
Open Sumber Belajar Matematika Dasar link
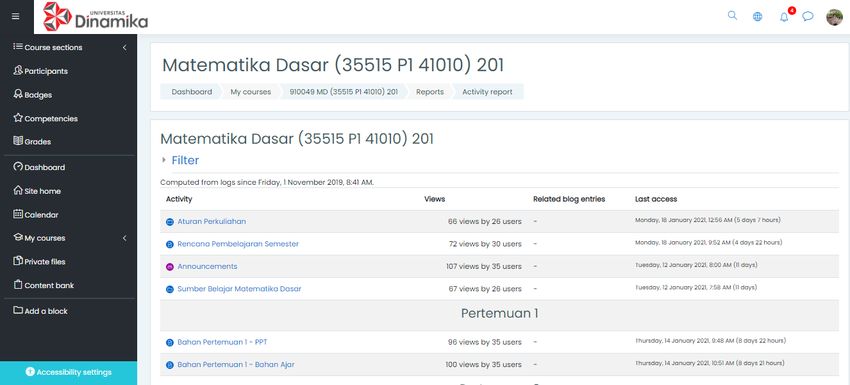[x=239, y=289]
